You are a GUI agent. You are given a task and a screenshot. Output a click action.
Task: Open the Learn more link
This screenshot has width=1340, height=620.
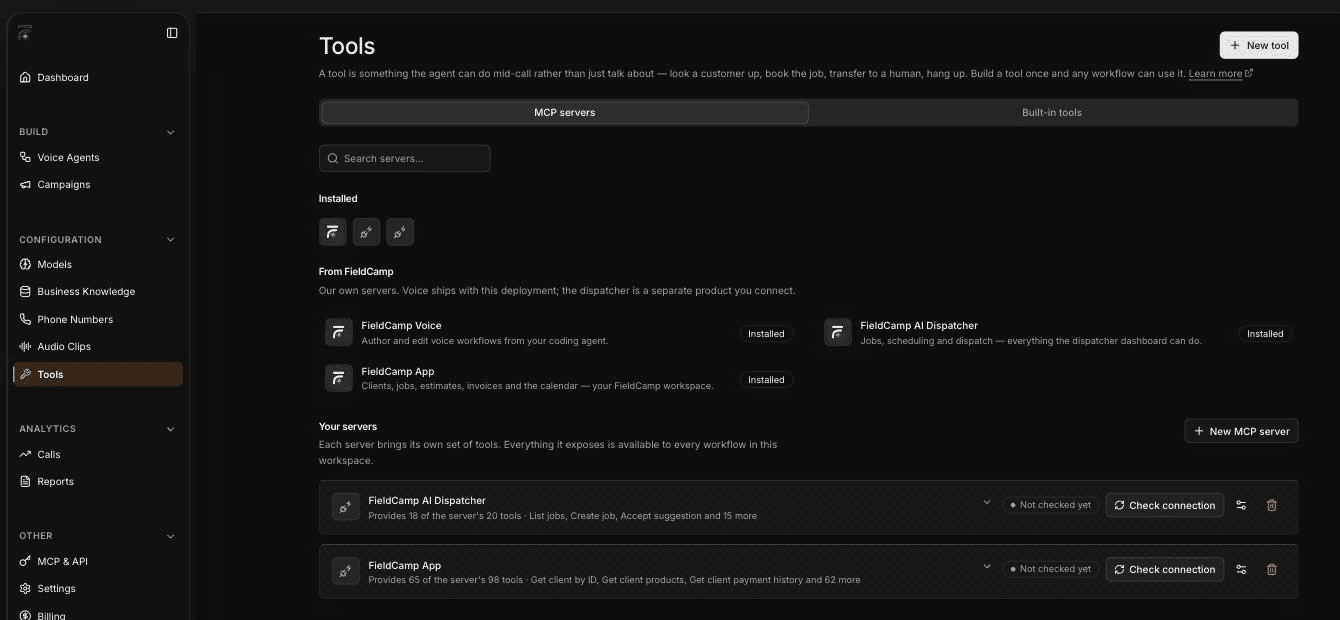1220,74
